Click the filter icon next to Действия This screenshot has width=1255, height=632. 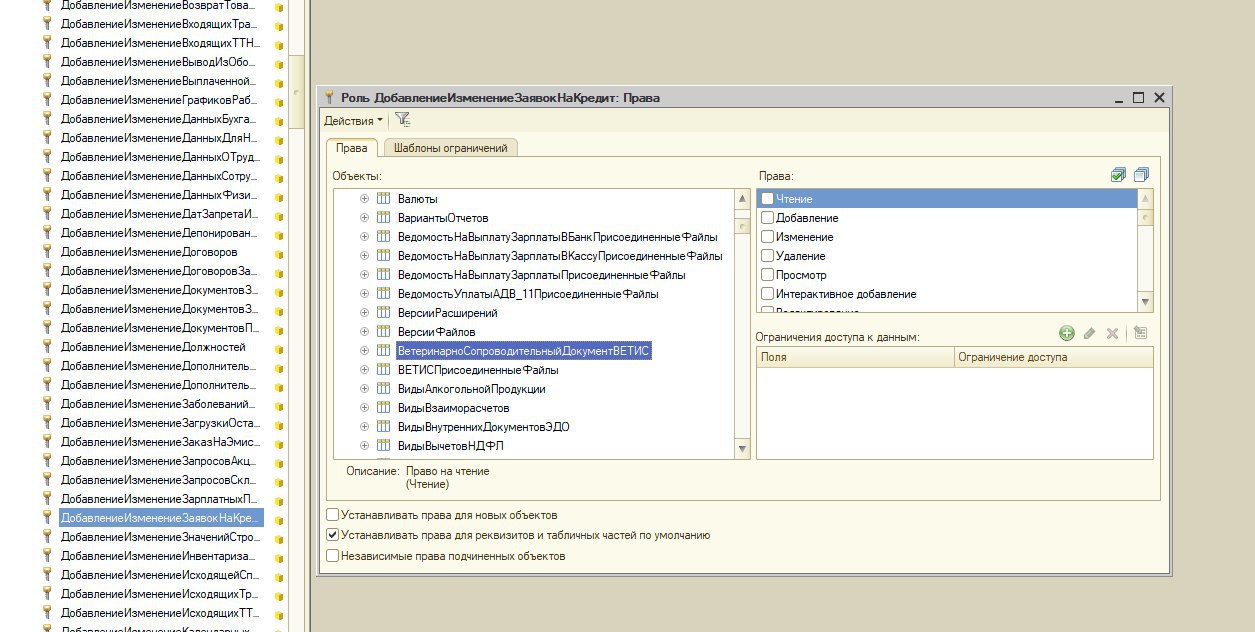pyautogui.click(x=402, y=120)
